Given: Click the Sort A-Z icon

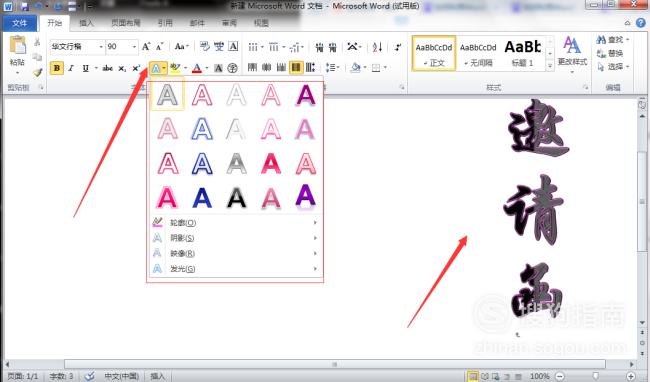Looking at the screenshot, I should tap(377, 47).
